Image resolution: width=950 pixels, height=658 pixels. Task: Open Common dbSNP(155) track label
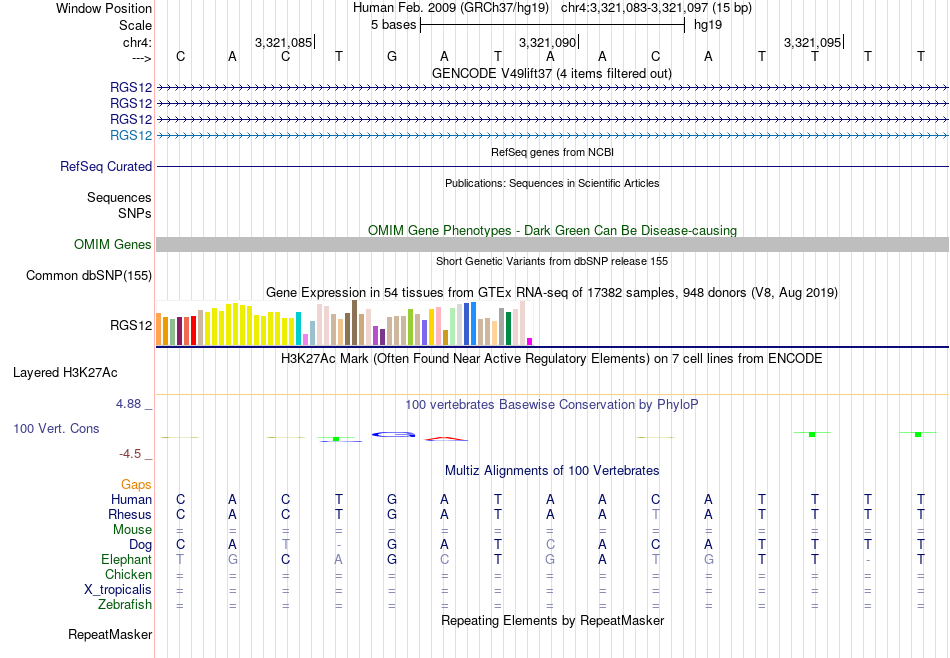click(89, 276)
